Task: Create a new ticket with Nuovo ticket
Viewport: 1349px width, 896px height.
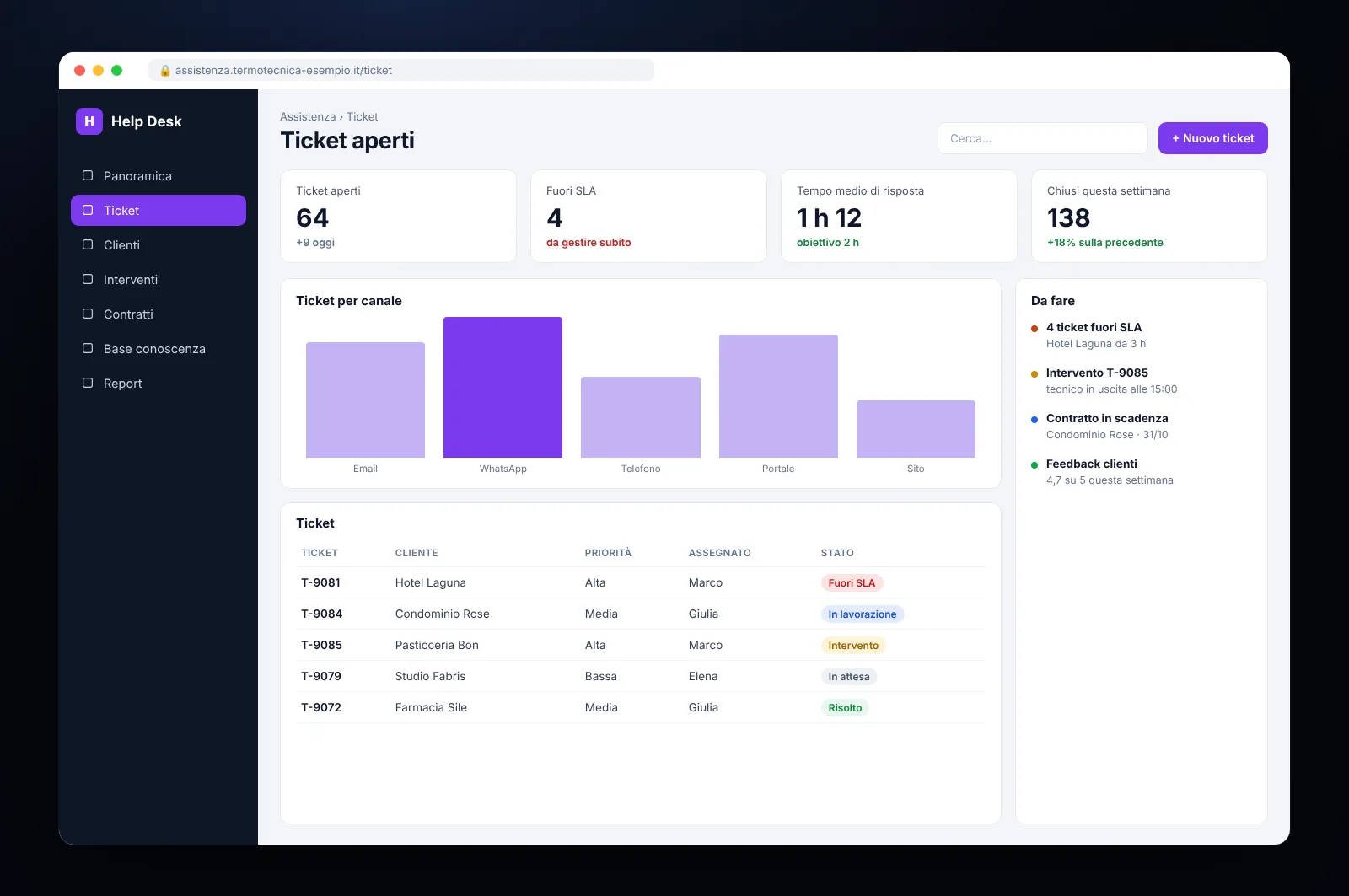Action: (1213, 138)
